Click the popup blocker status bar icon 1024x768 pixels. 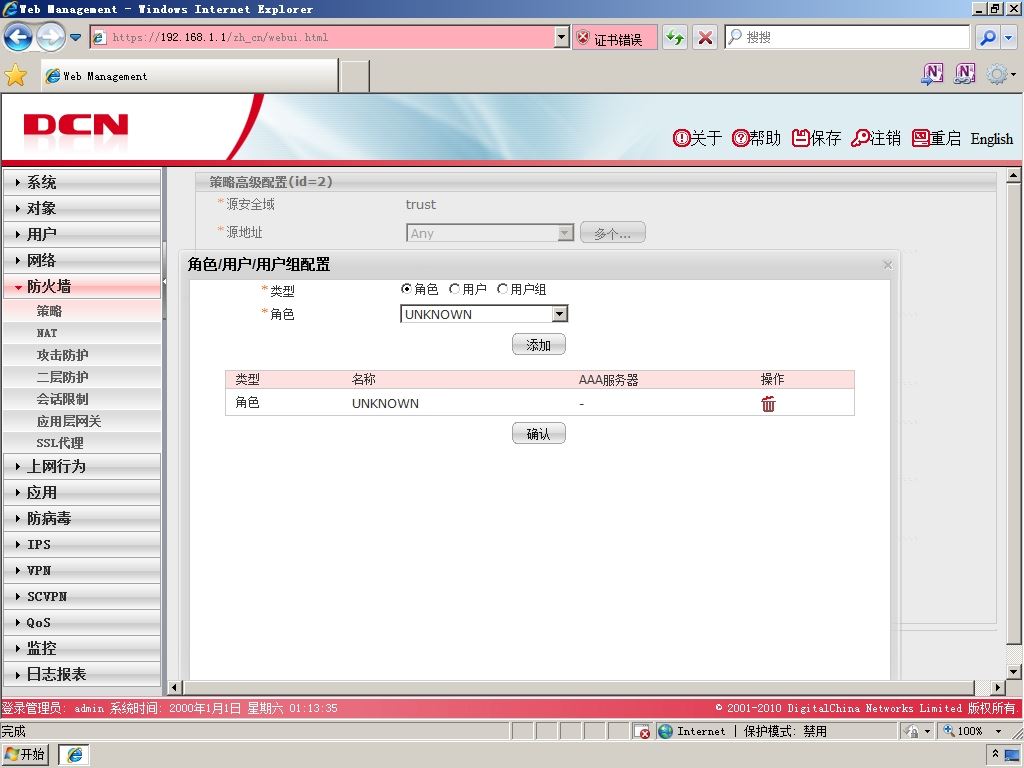(642, 731)
